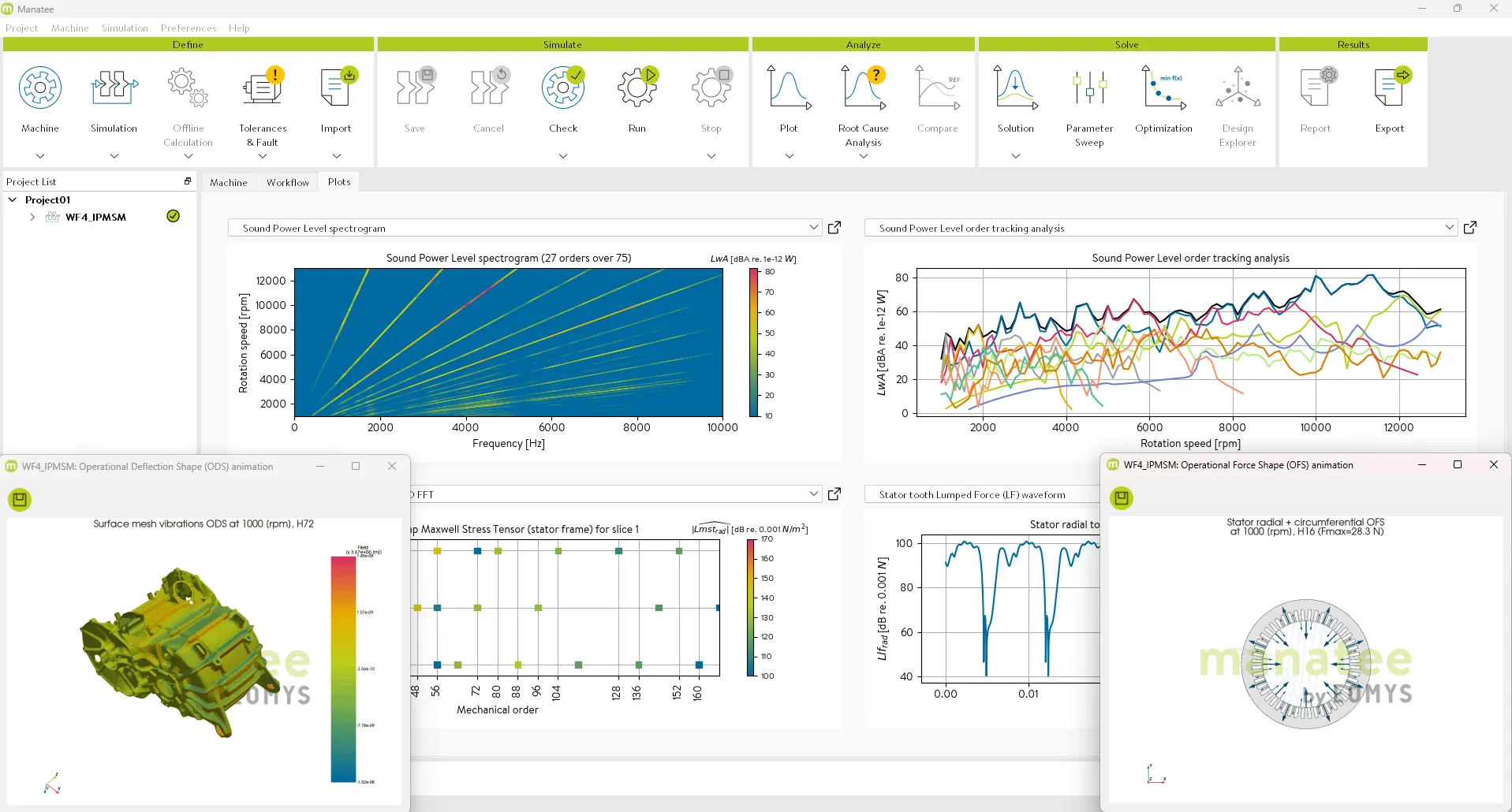Image resolution: width=1512 pixels, height=812 pixels.
Task: Open the Preferences menu
Action: tap(189, 28)
